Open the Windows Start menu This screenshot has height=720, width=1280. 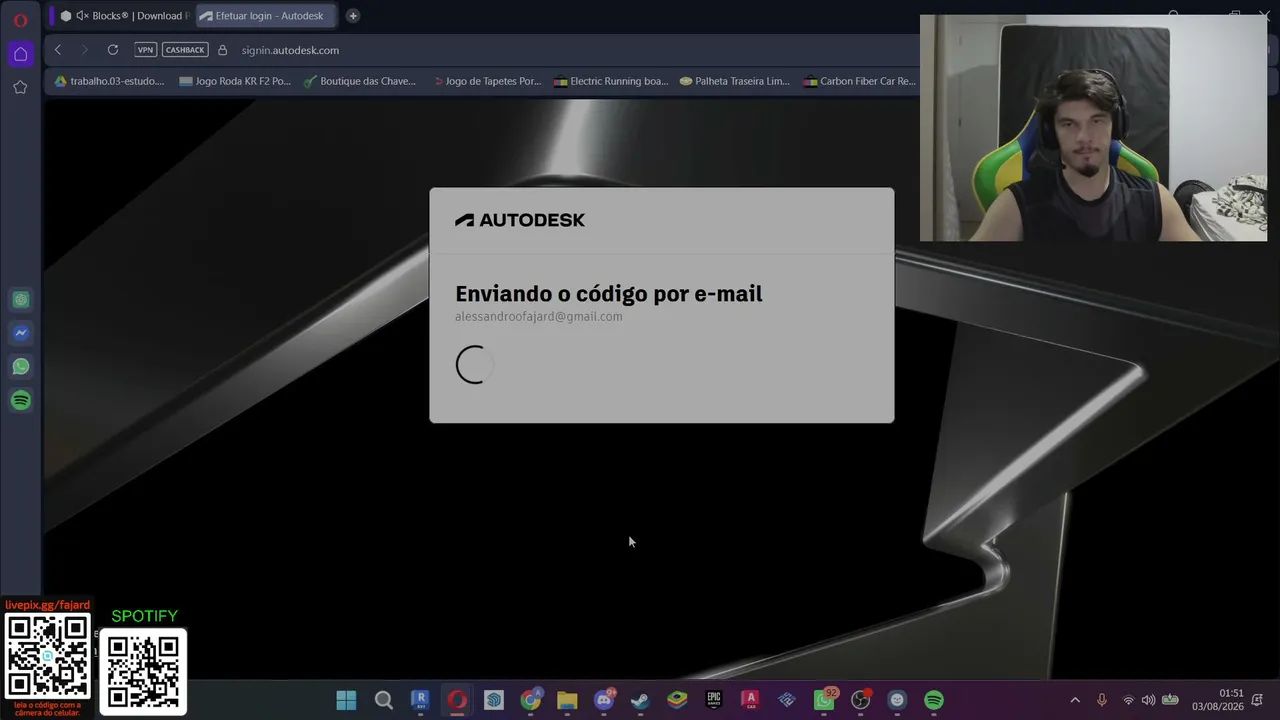pyautogui.click(x=346, y=700)
